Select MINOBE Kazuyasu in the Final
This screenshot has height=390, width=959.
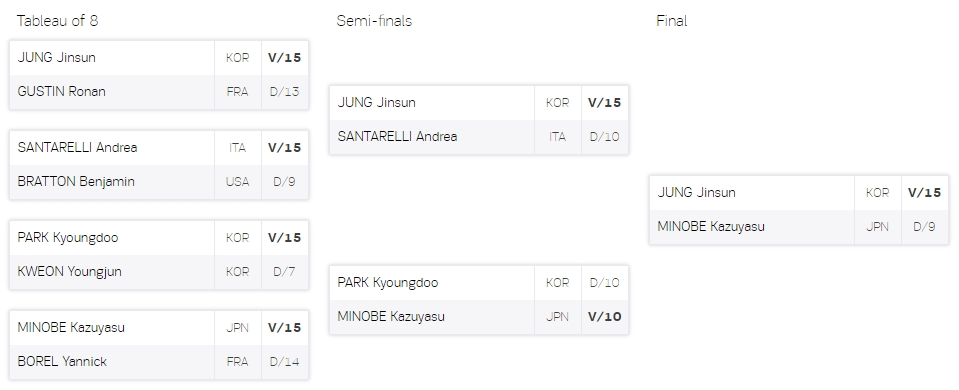[711, 226]
